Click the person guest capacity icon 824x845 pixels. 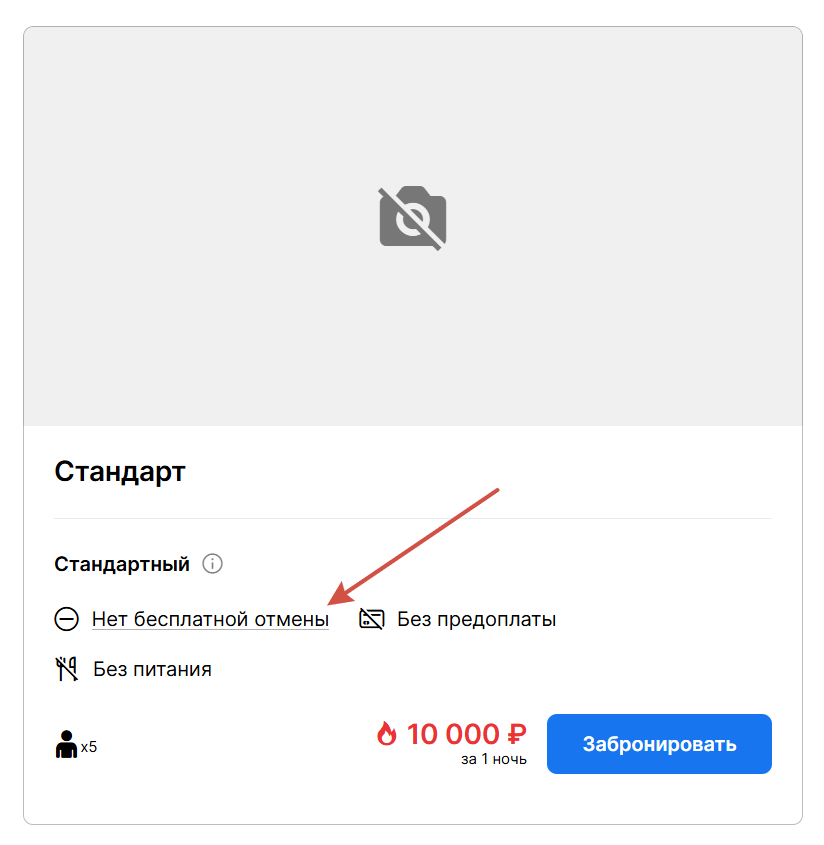[66, 744]
